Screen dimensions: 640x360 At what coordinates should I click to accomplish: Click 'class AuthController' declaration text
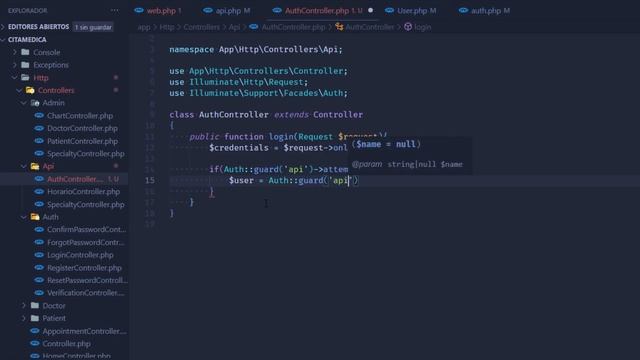click(219, 115)
